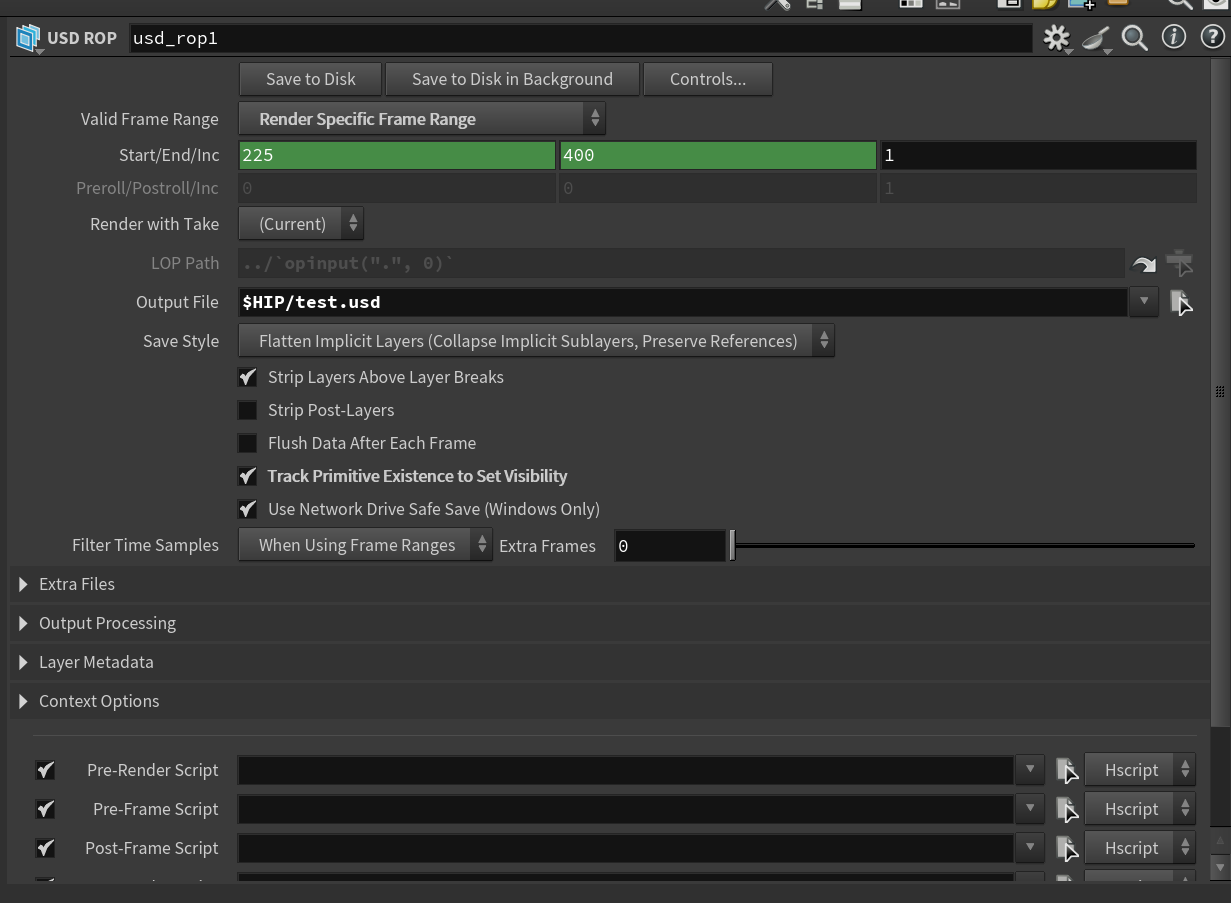Click the magnifier search parameters icon
Viewport: 1231px width, 903px height.
(x=1134, y=38)
